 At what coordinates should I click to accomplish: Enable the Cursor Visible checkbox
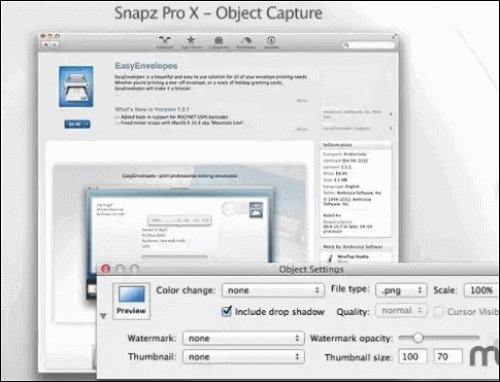438,312
